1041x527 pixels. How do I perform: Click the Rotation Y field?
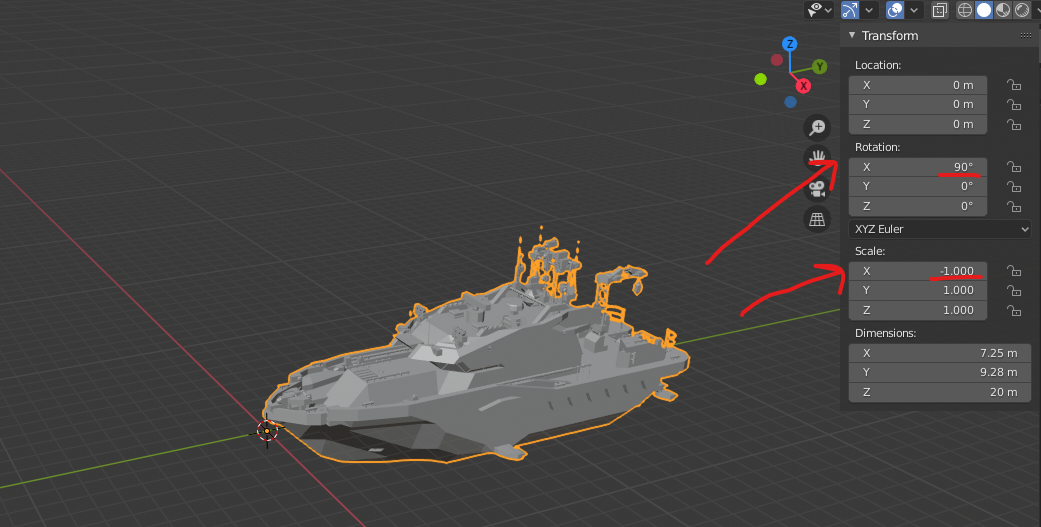tap(918, 187)
